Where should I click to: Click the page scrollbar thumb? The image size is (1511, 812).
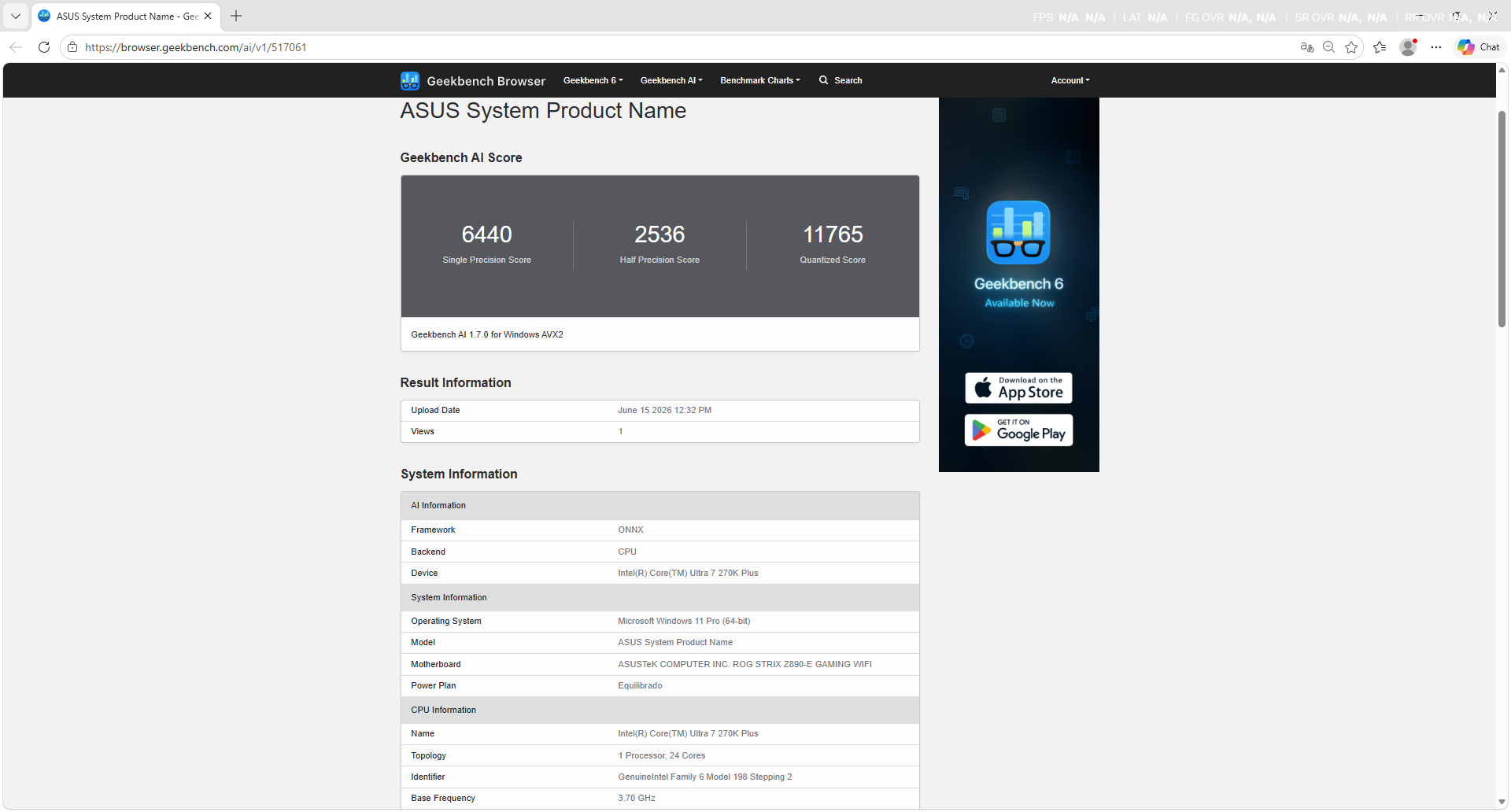[1502, 219]
